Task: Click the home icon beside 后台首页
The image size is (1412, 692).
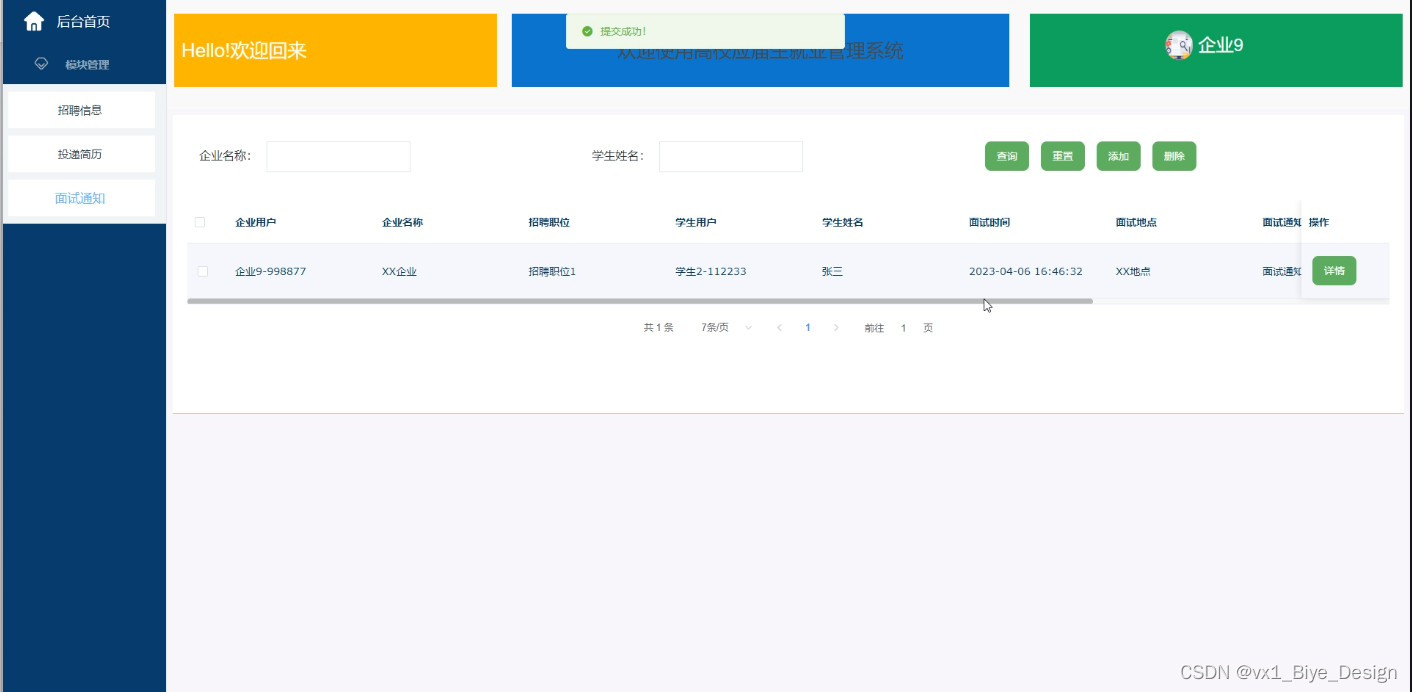Action: [34, 21]
